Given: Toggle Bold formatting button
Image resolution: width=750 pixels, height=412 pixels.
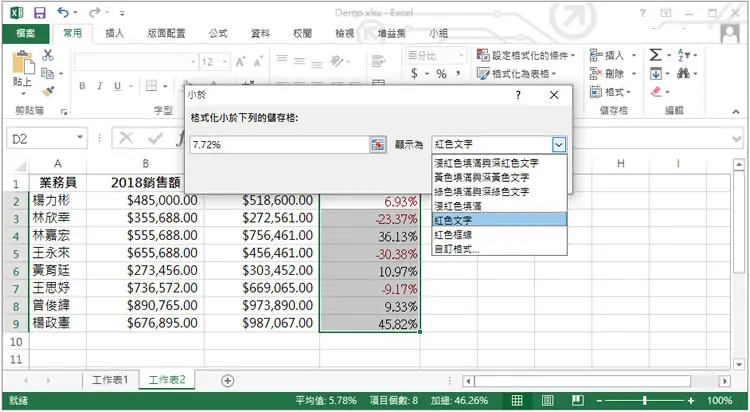Looking at the screenshot, I should coord(82,86).
